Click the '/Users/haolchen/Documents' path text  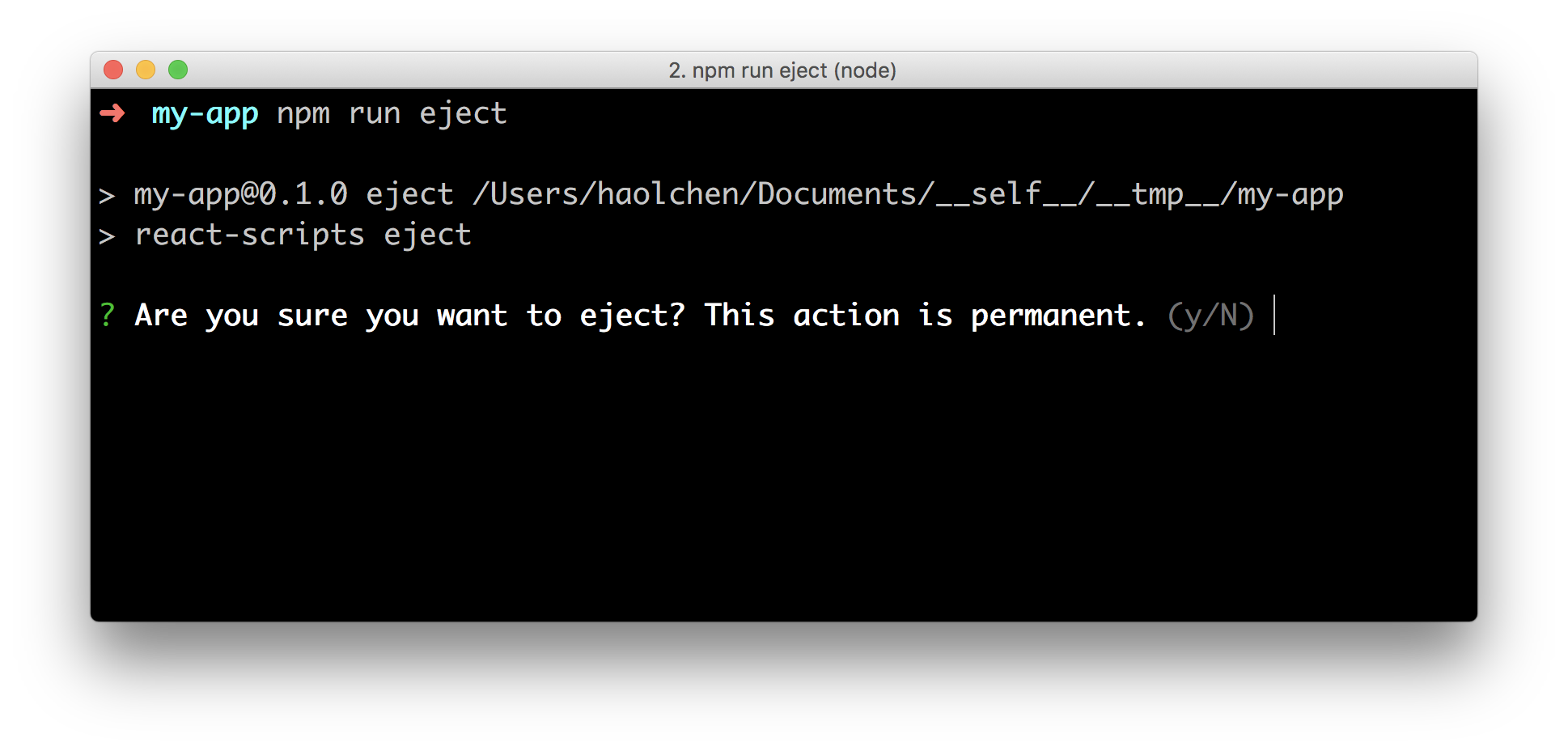(695, 194)
